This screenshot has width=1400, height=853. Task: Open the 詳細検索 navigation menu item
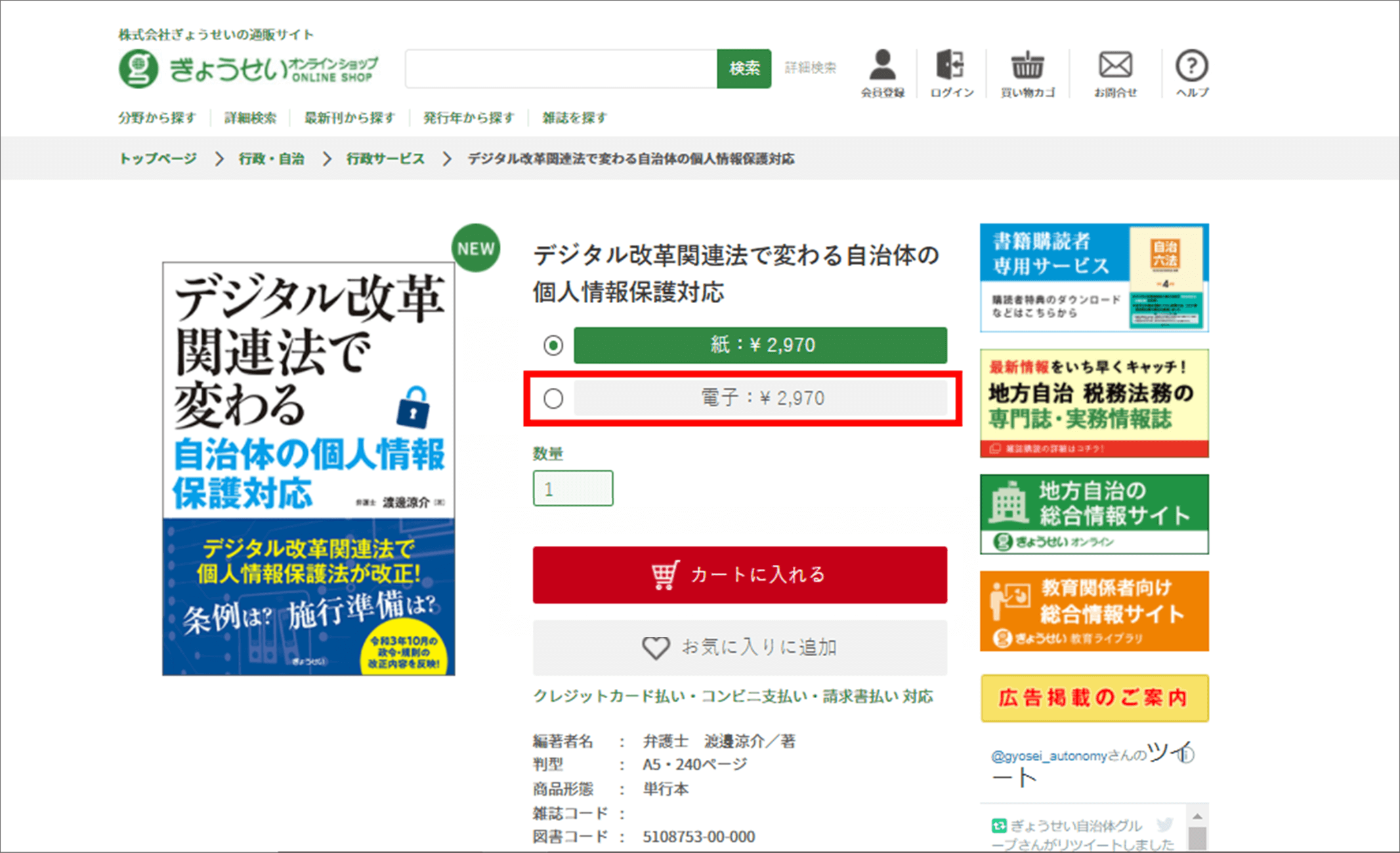[x=250, y=118]
